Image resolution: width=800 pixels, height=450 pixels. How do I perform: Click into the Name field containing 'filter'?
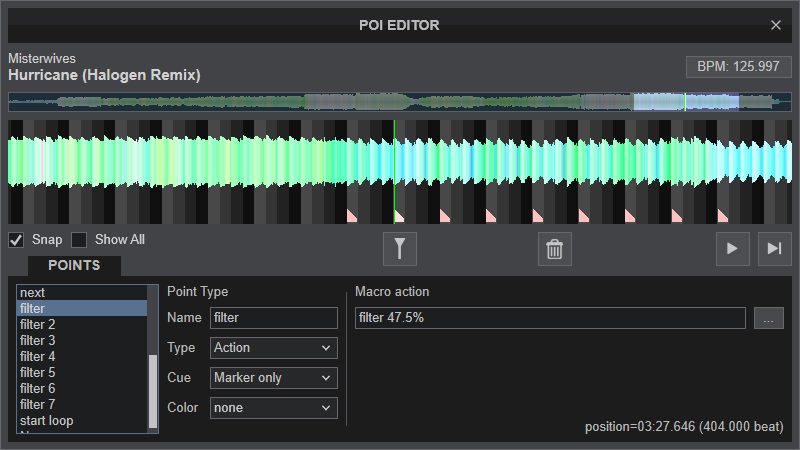click(x=273, y=318)
